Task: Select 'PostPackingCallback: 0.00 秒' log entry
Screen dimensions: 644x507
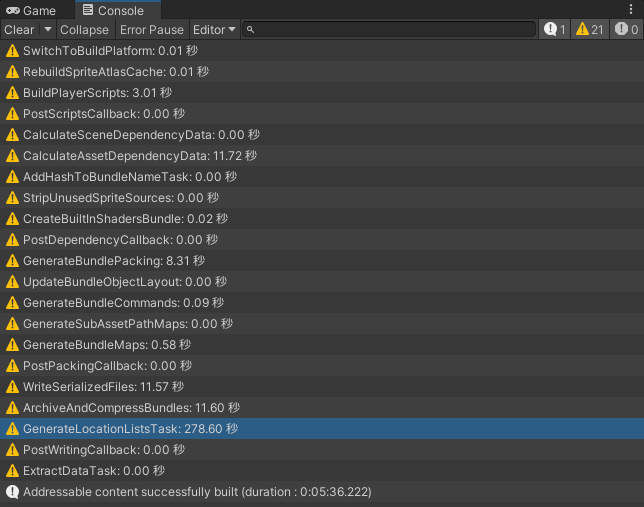Action: click(x=322, y=366)
